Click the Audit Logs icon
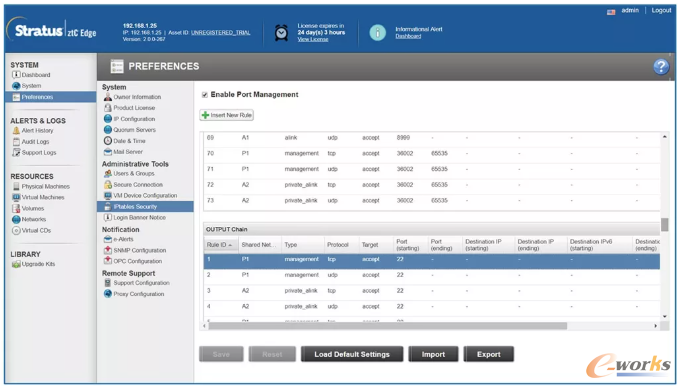Screen dimensions: 681x388 16,142
